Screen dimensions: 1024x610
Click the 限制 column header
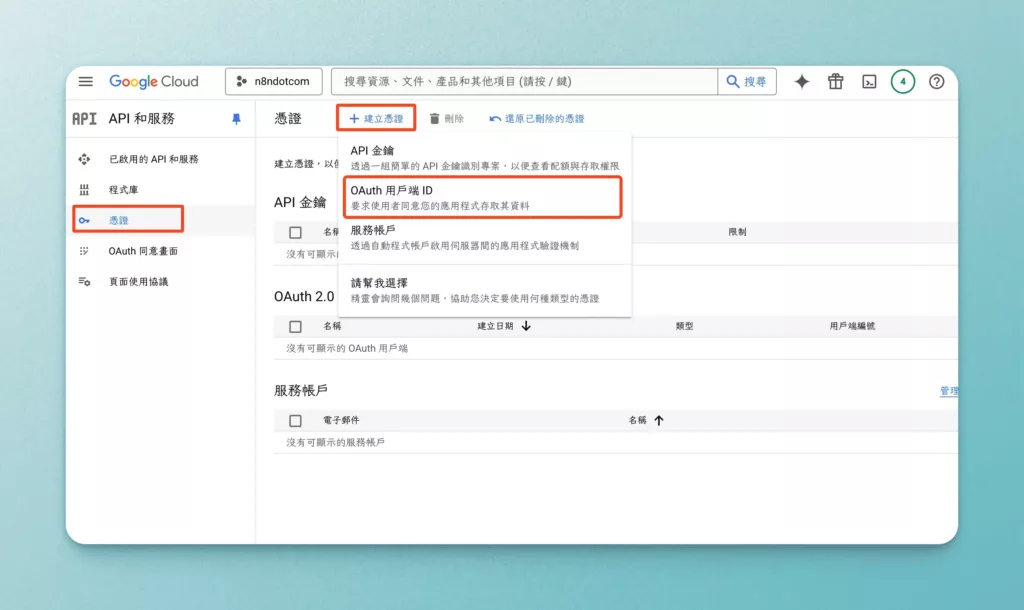pyautogui.click(x=737, y=232)
